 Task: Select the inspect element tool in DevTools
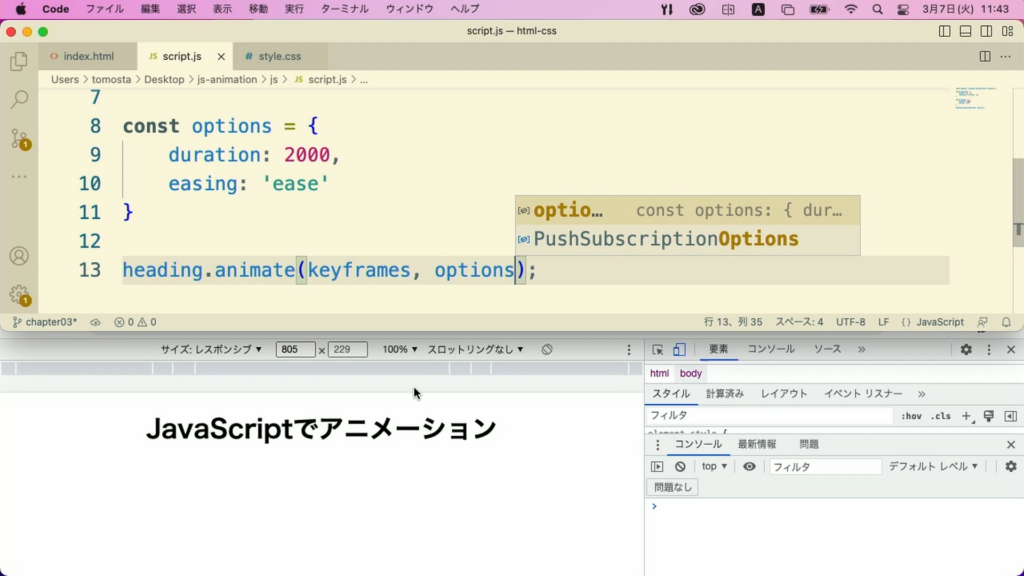coord(656,349)
